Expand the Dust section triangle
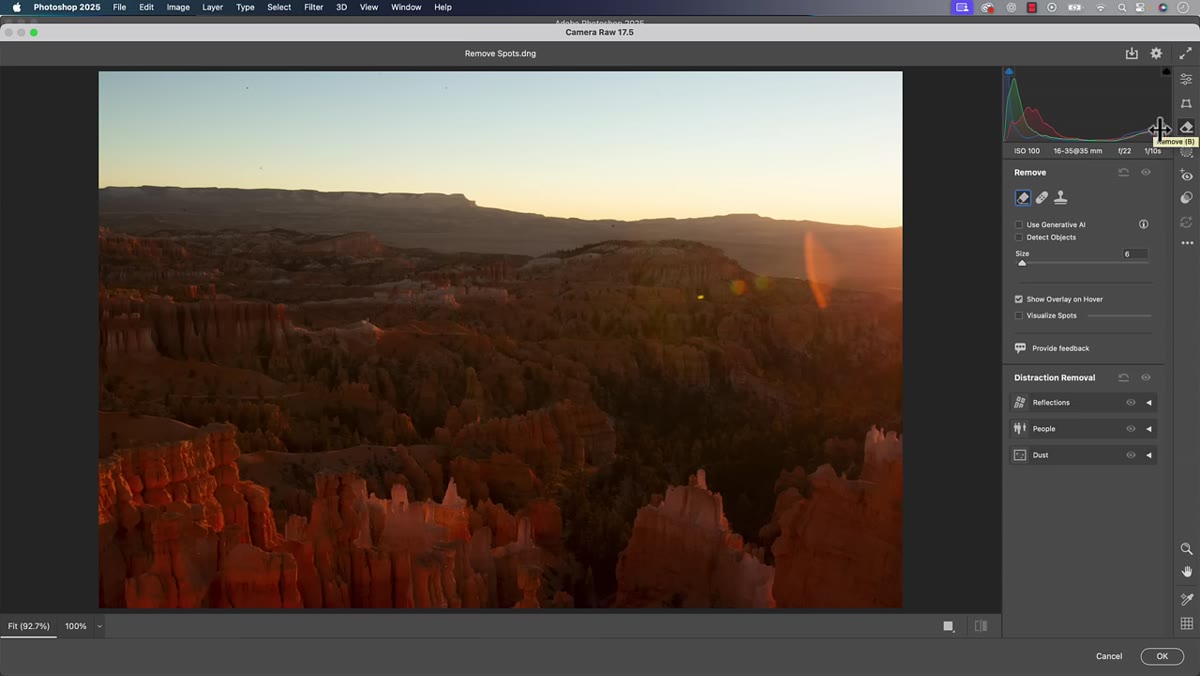Screen dimensions: 1200x676 (1149, 455)
